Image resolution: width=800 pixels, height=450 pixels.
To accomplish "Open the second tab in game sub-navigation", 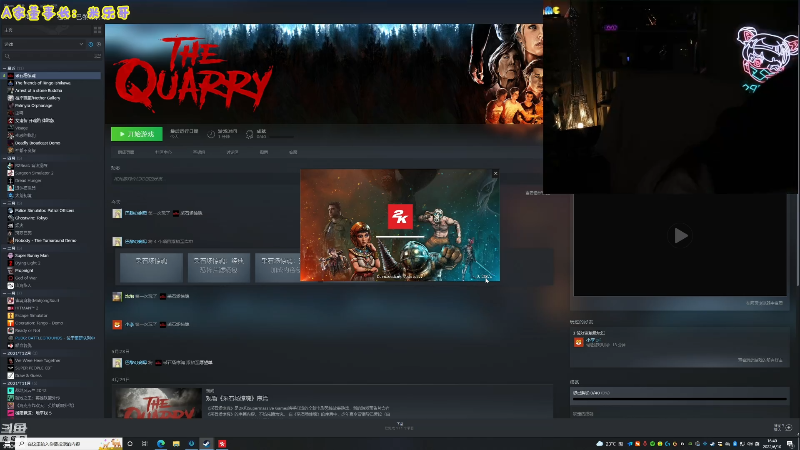I will 163,152.
